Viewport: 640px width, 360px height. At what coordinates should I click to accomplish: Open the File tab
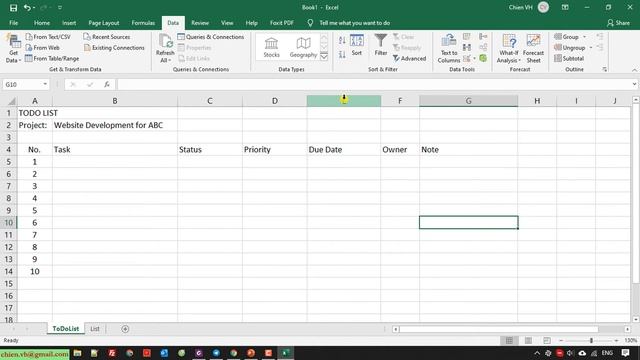coord(13,23)
